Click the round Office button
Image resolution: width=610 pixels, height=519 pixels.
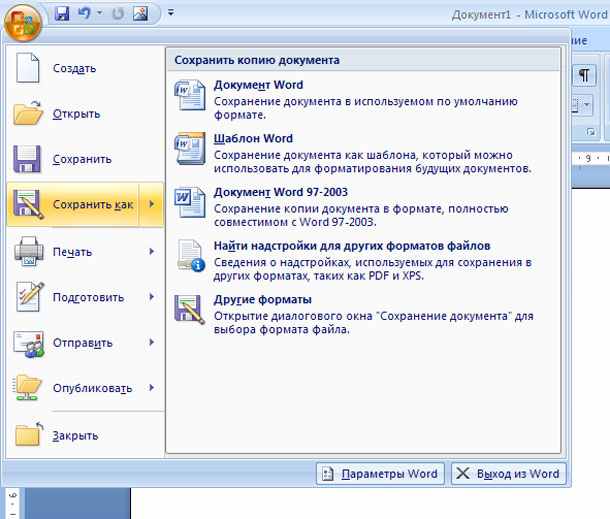pyautogui.click(x=23, y=23)
